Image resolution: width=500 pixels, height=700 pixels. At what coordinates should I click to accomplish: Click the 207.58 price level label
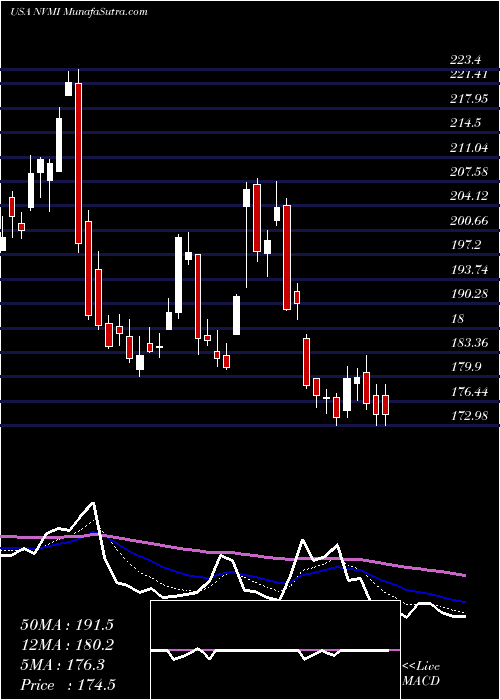[469, 171]
